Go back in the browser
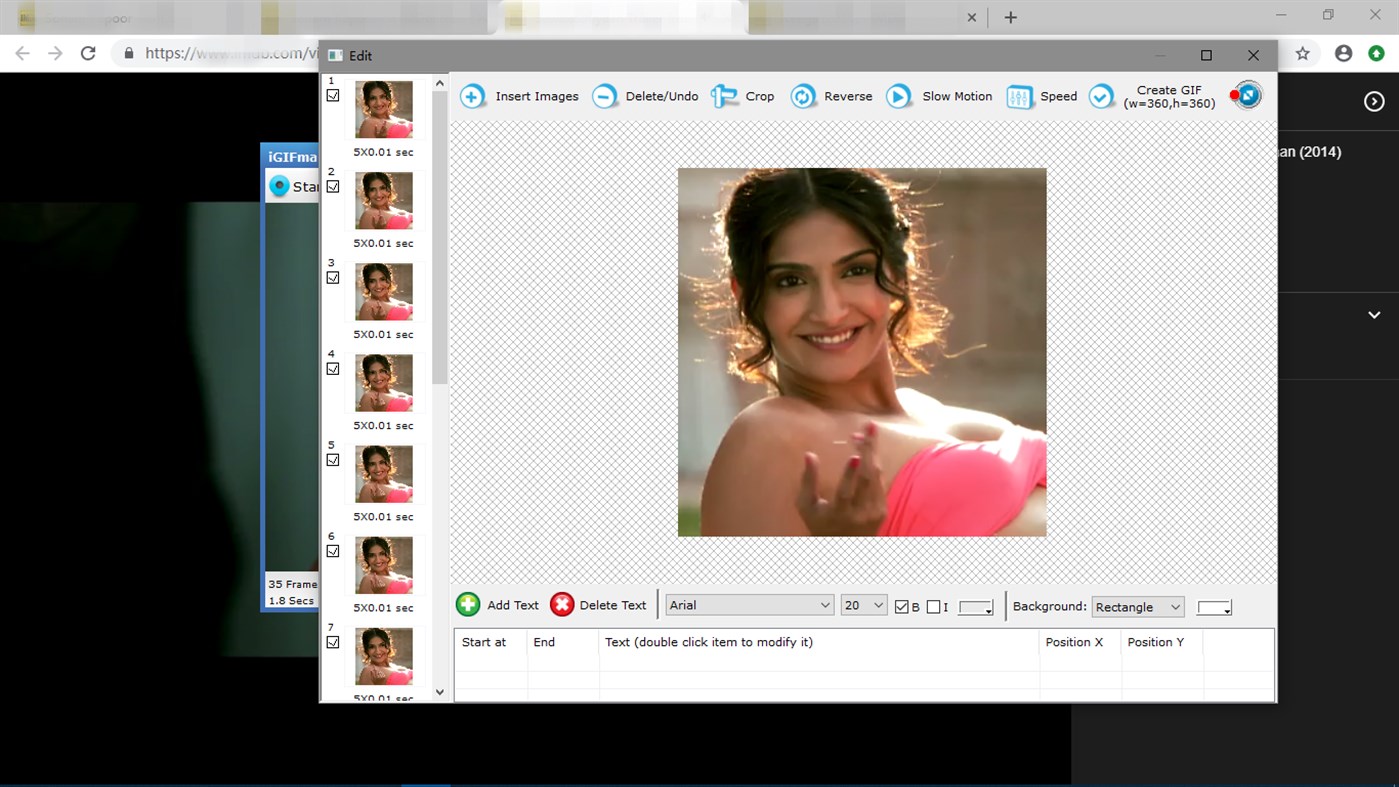 22,53
